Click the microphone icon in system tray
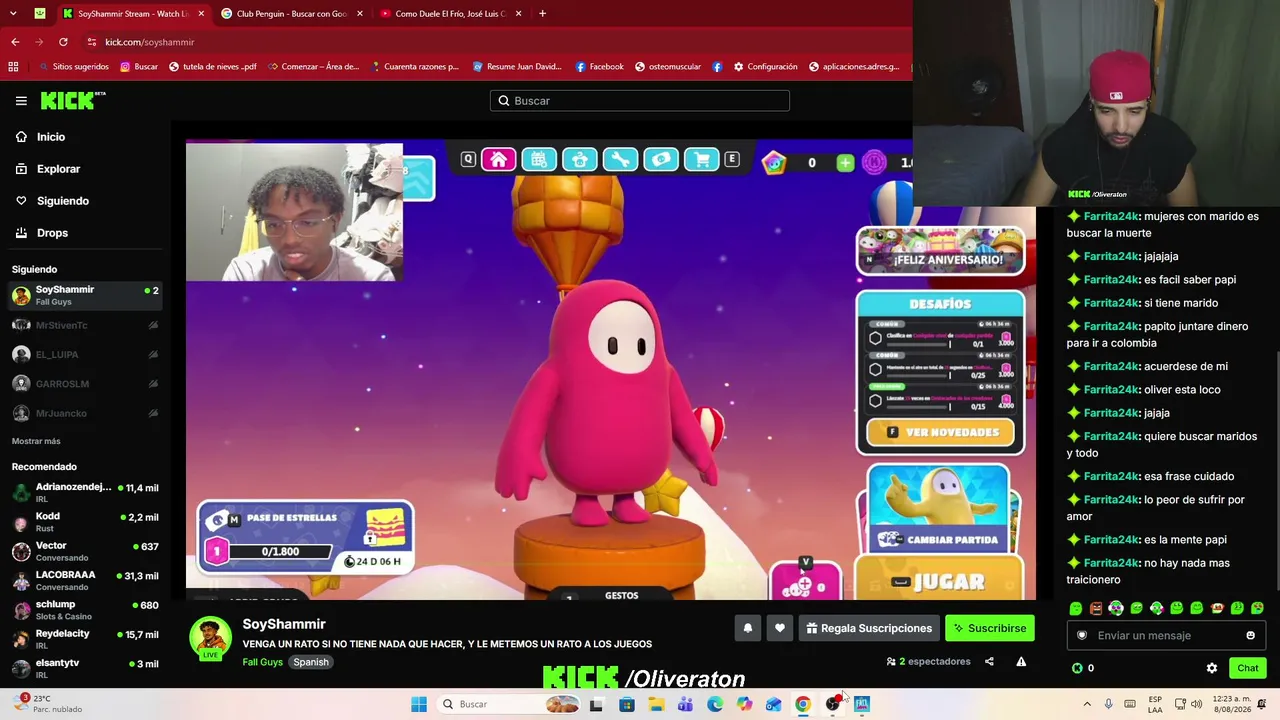The height and width of the screenshot is (720, 1280). click(x=1108, y=704)
